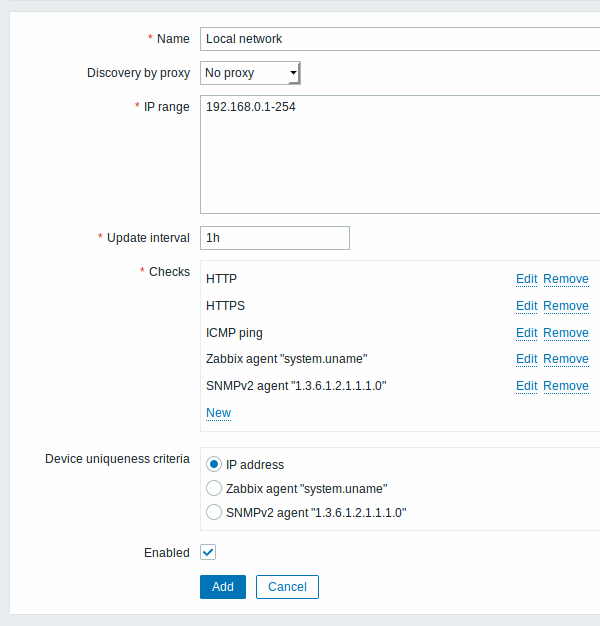Image resolution: width=600 pixels, height=626 pixels.
Task: Choose SNMPv2 agent uniqueness radio option
Action: (x=214, y=512)
